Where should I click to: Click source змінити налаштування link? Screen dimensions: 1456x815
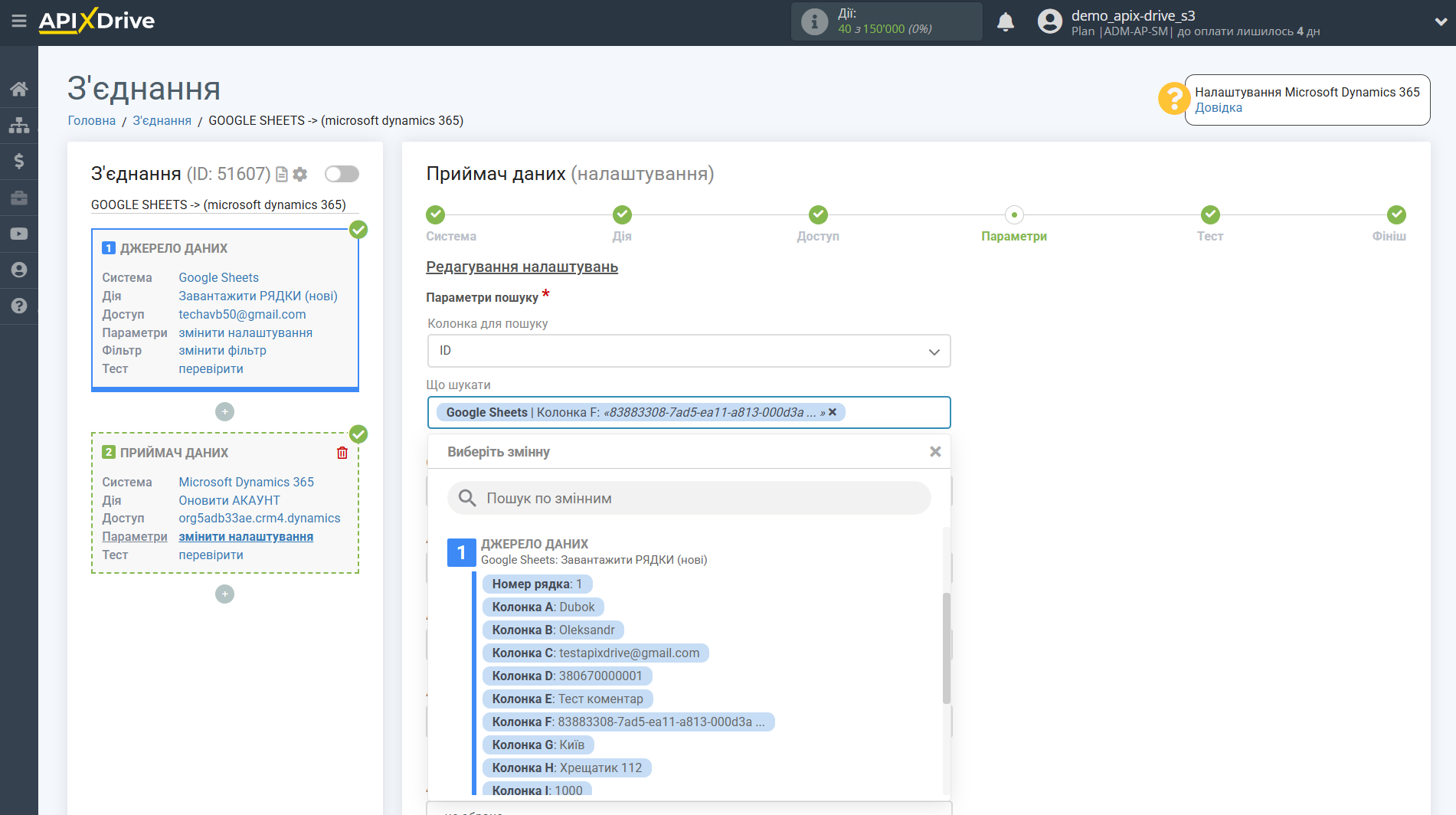pos(246,332)
